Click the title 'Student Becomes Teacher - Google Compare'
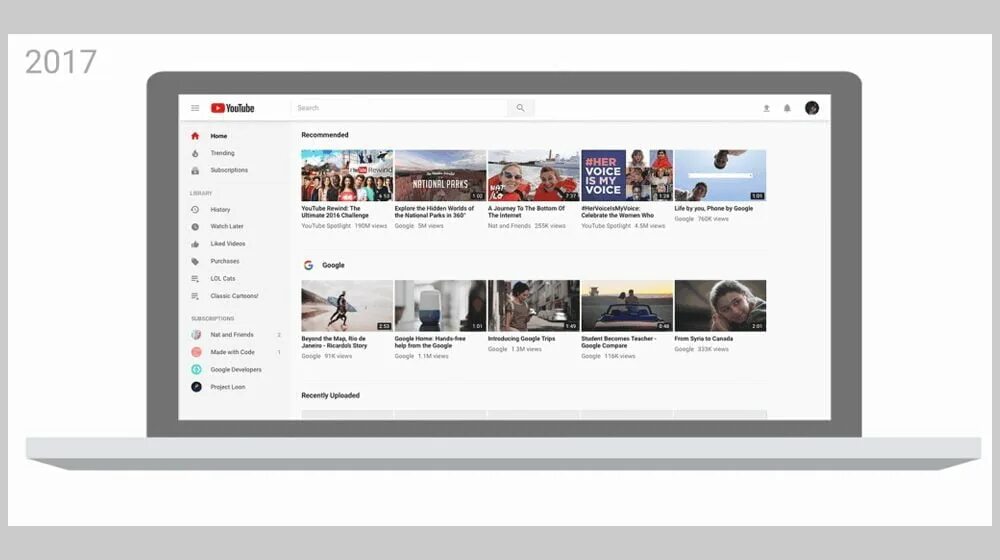Image resolution: width=1000 pixels, height=560 pixels. [x=619, y=342]
